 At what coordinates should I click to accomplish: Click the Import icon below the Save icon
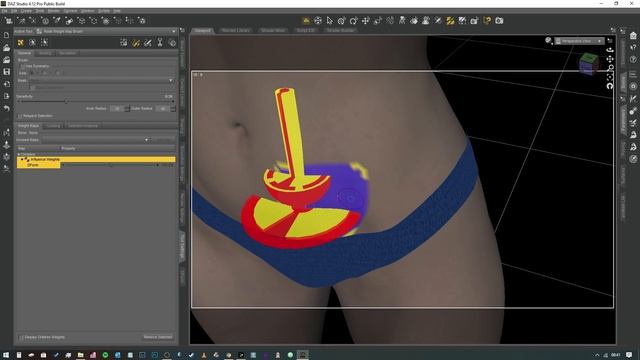7,84
